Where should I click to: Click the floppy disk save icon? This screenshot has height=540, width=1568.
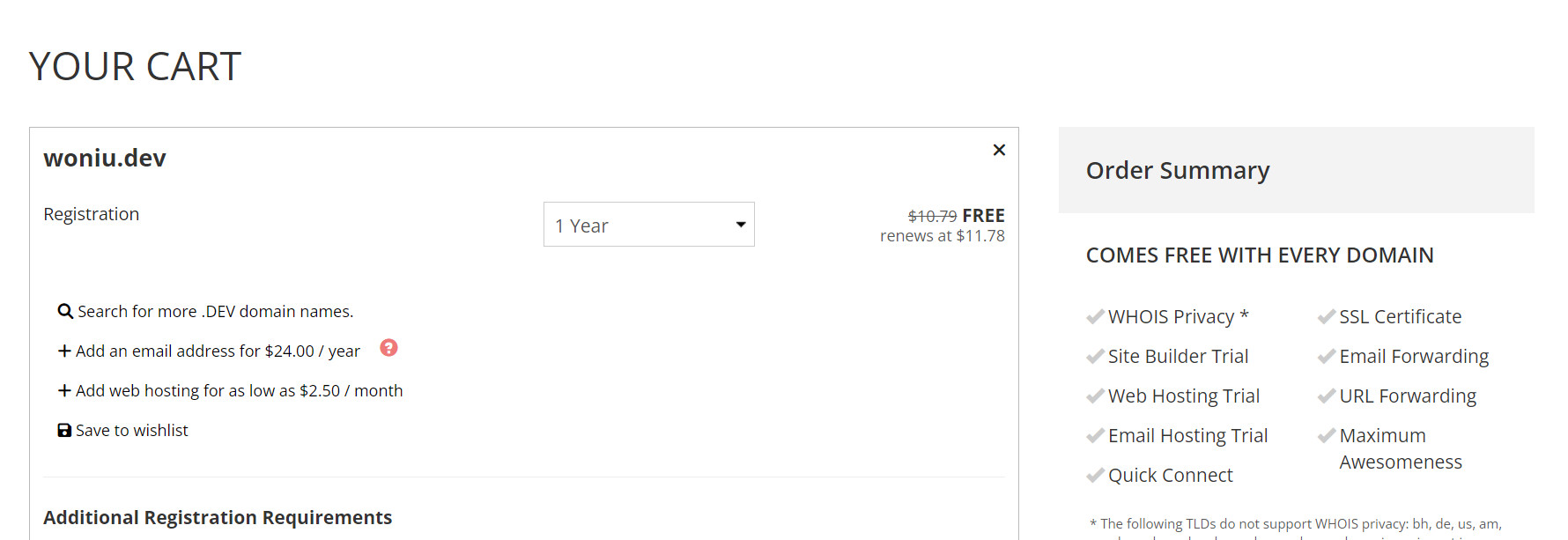[64, 431]
